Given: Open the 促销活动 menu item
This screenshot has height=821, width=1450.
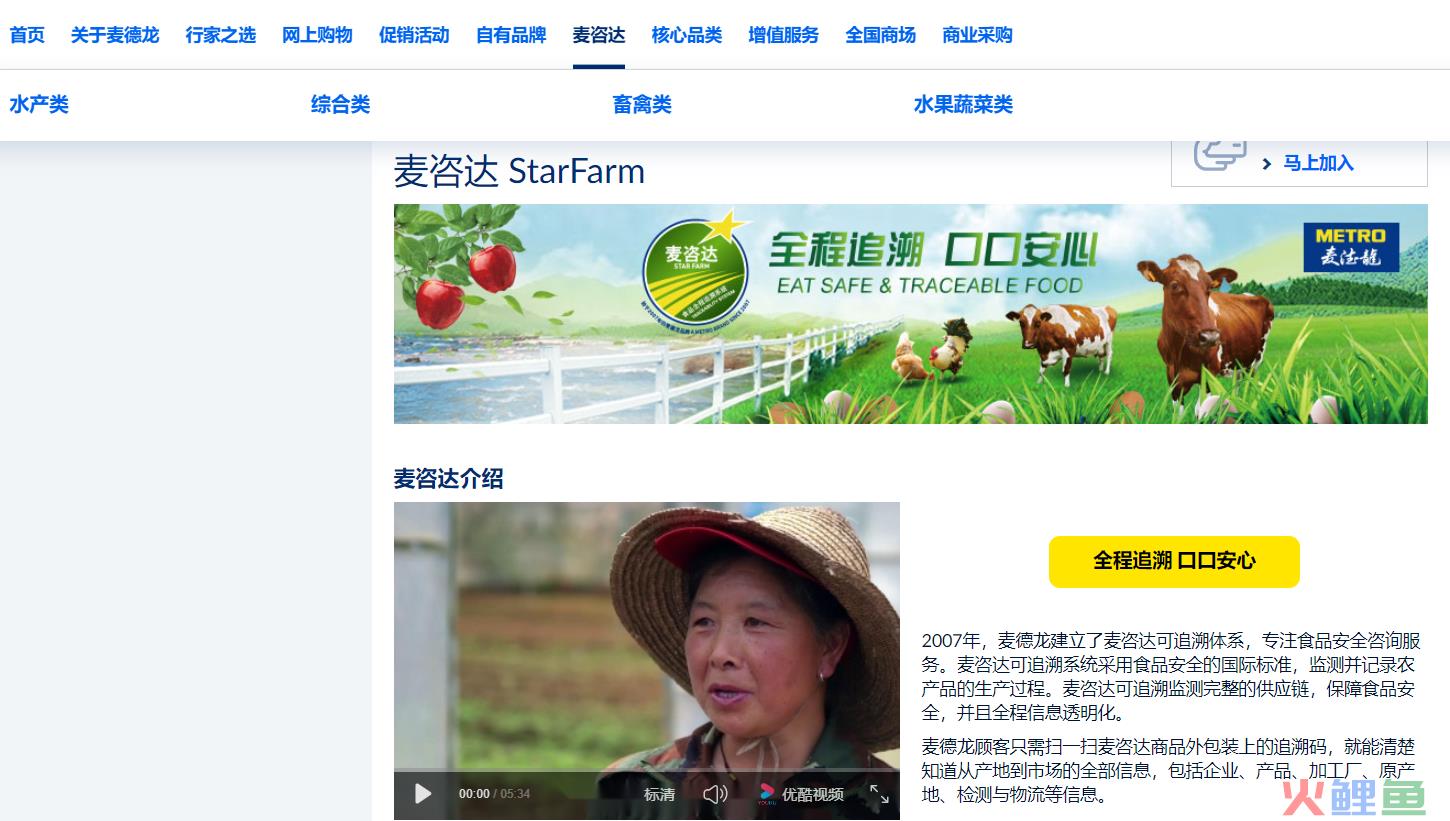Looking at the screenshot, I should click(x=414, y=35).
